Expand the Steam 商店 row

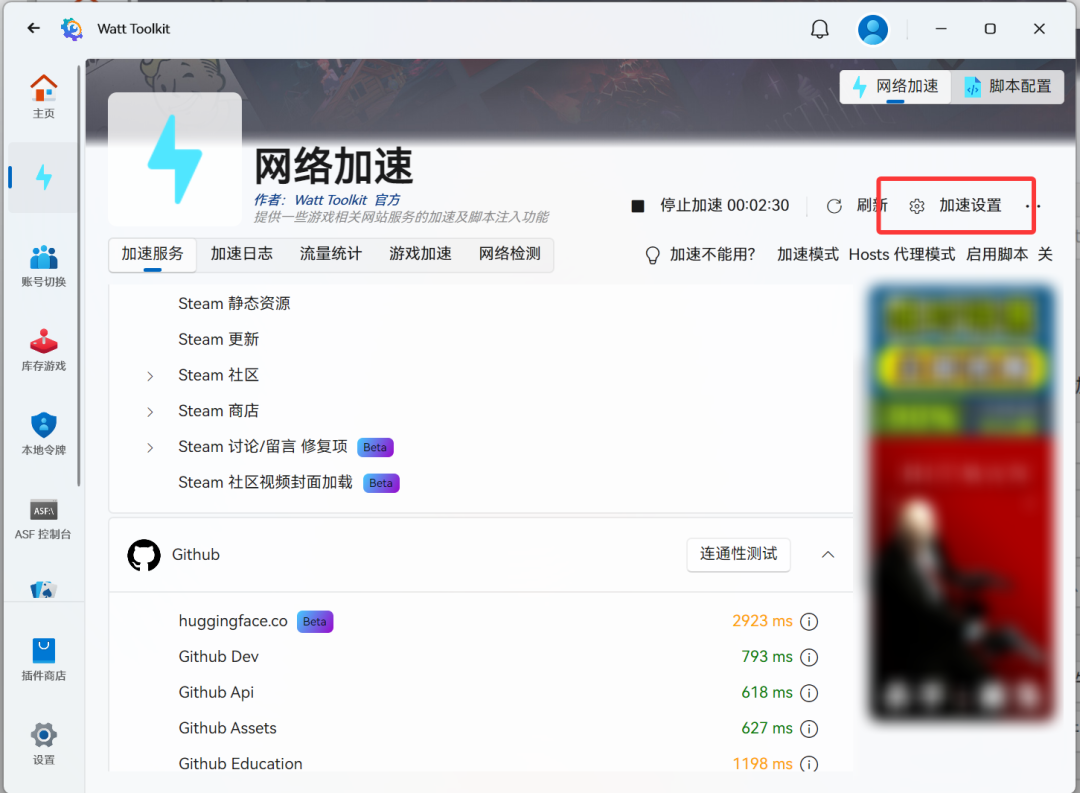(150, 412)
